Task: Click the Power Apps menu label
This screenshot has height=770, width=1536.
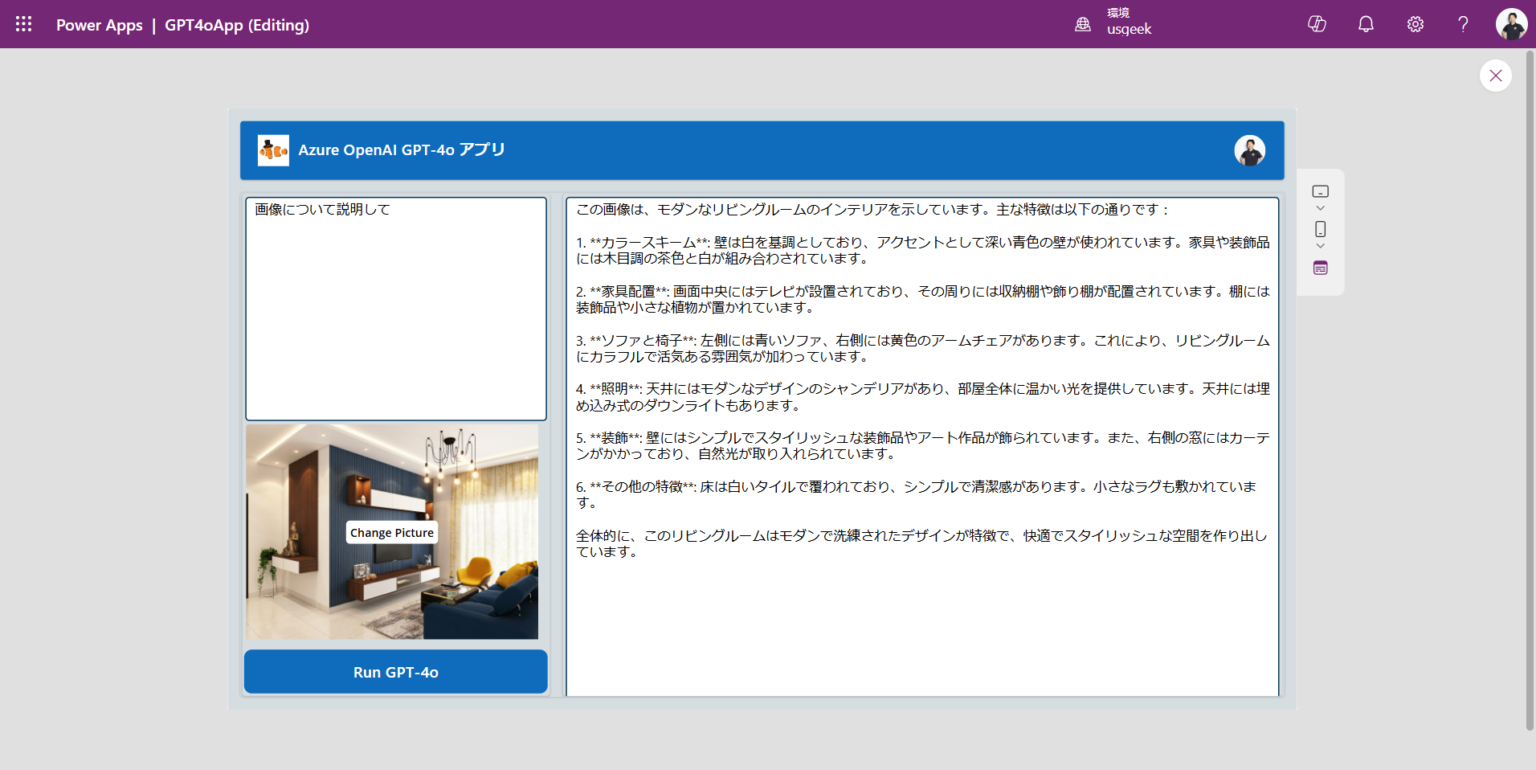Action: 99,25
